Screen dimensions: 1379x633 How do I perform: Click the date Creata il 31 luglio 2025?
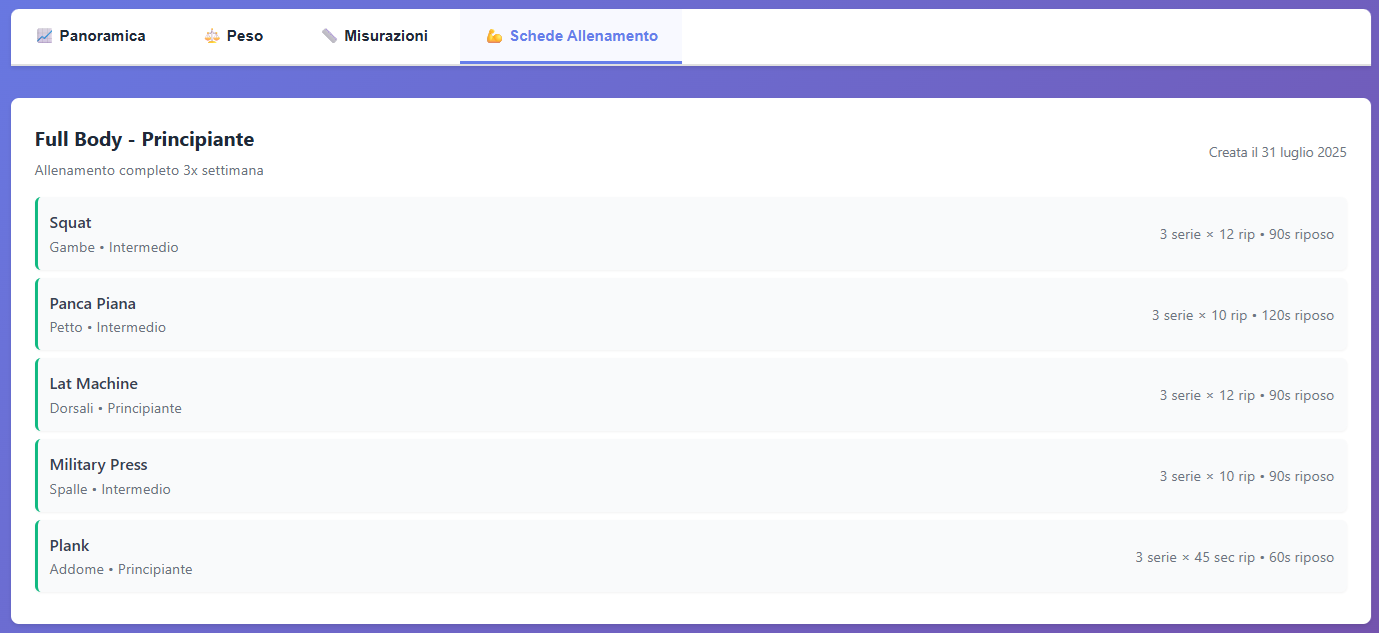(1277, 152)
